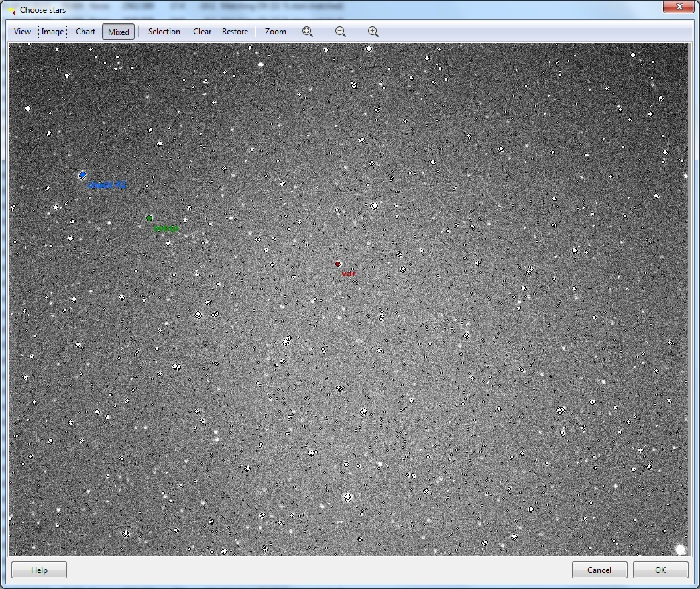Select the blue check star marker
This screenshot has height=589, width=700.
83,175
